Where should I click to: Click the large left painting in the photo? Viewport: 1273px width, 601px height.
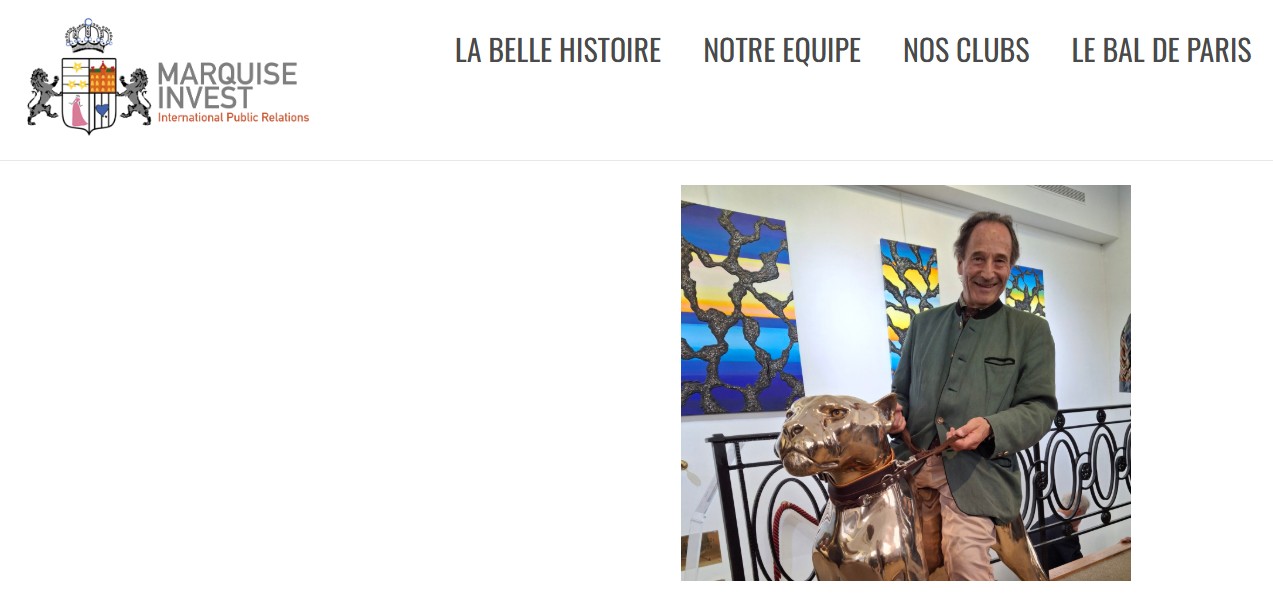point(740,308)
